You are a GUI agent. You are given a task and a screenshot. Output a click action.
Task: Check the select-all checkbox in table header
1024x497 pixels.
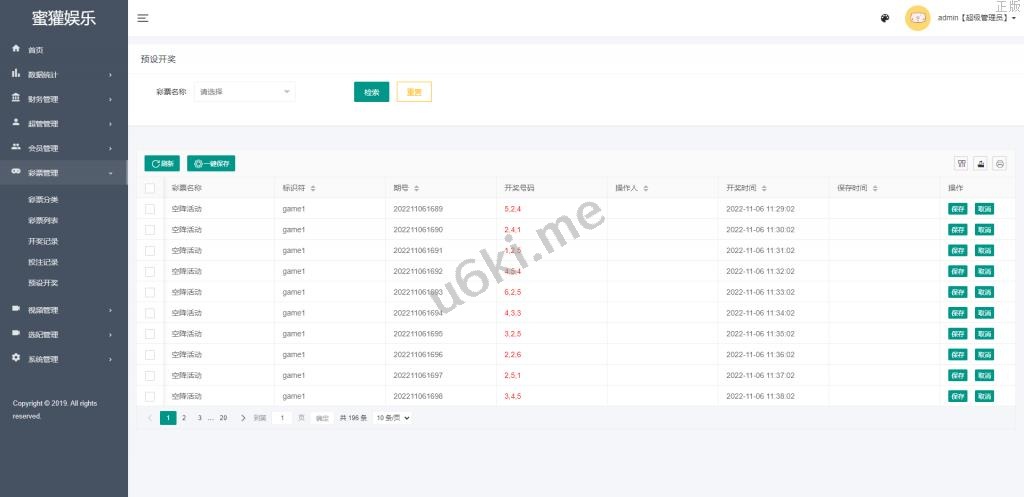150,188
